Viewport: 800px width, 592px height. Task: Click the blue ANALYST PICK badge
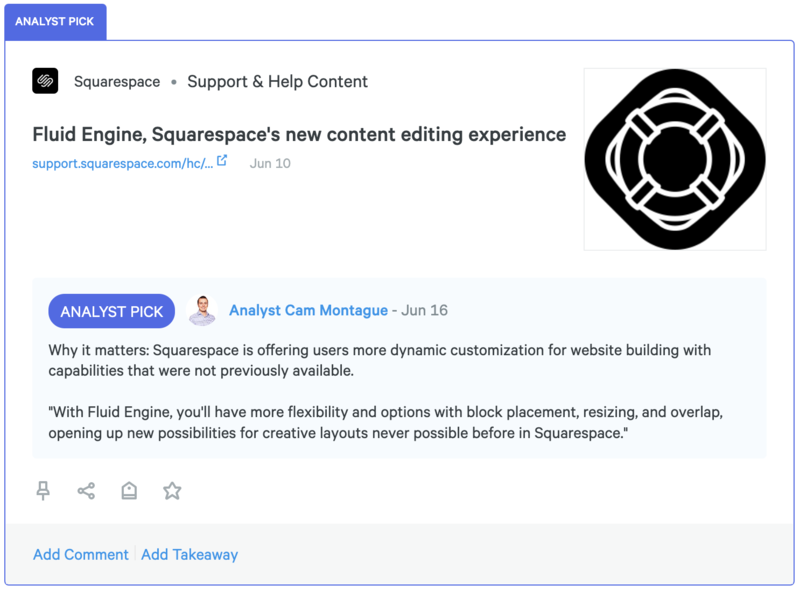111,311
